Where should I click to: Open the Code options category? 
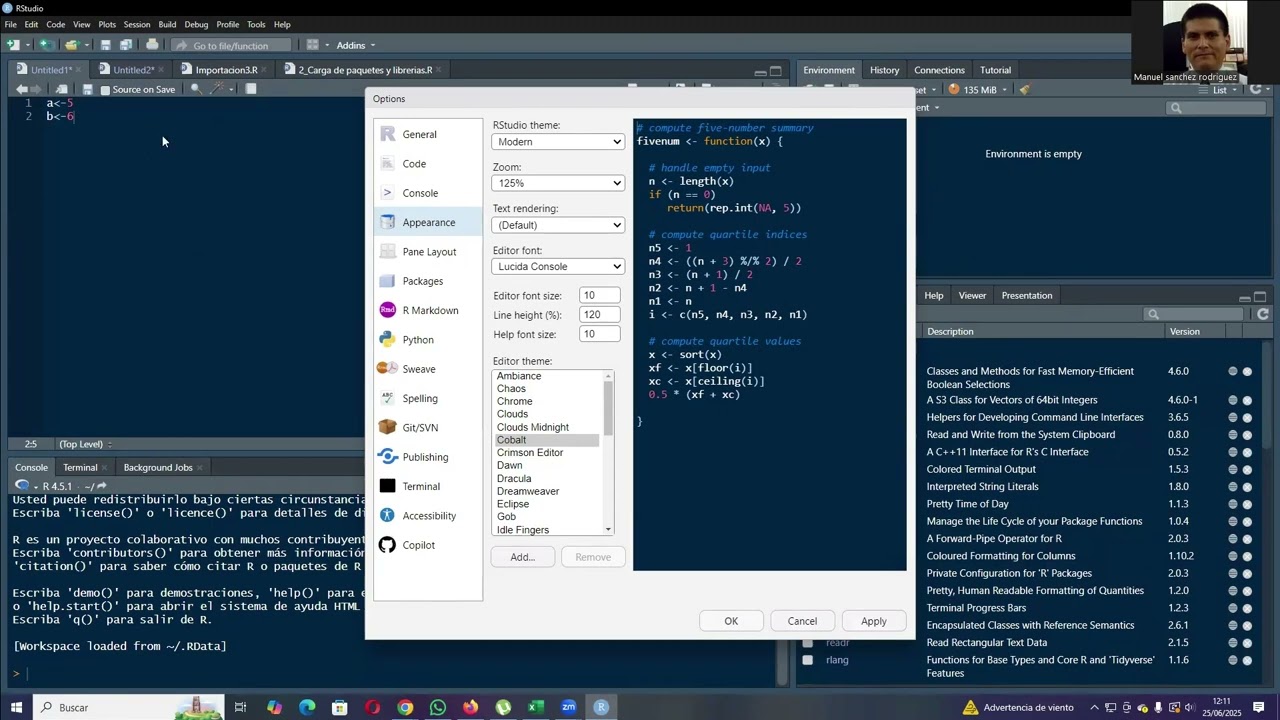tap(427, 164)
